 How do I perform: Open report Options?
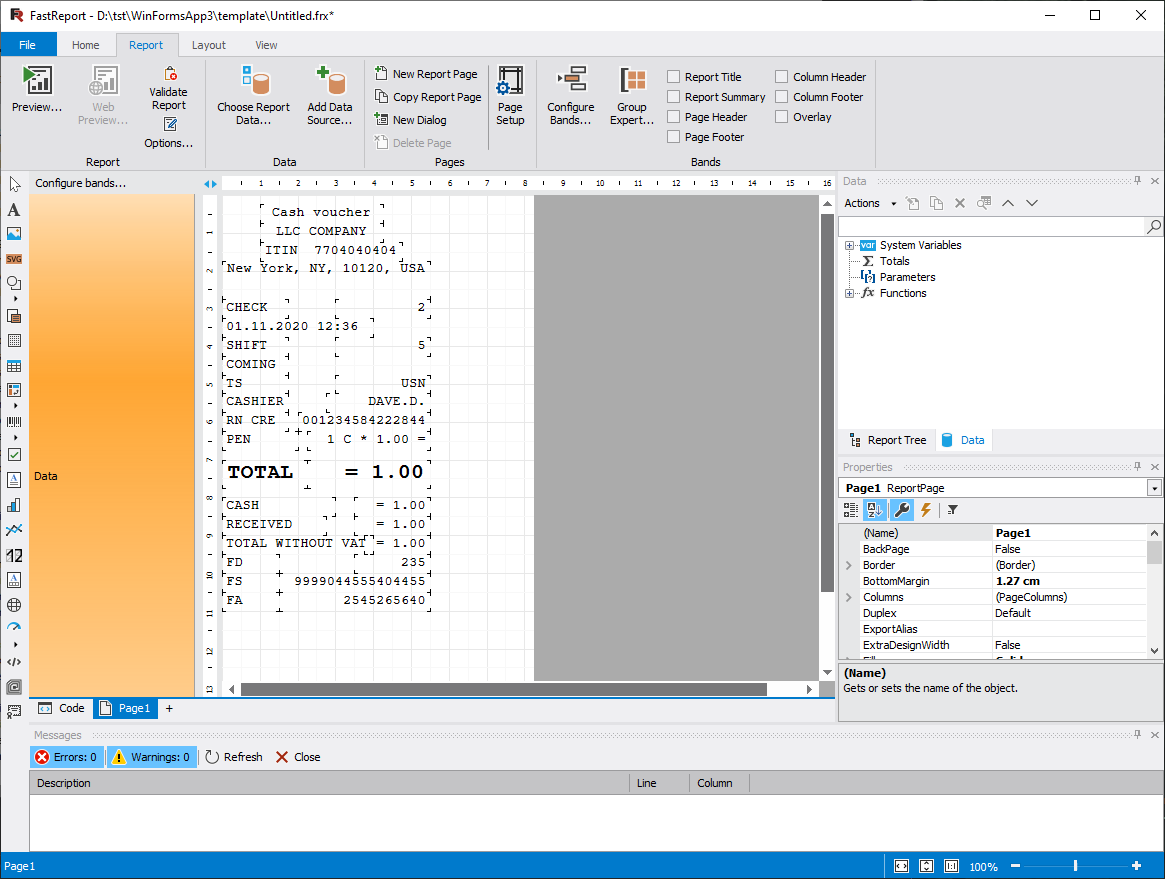click(169, 132)
